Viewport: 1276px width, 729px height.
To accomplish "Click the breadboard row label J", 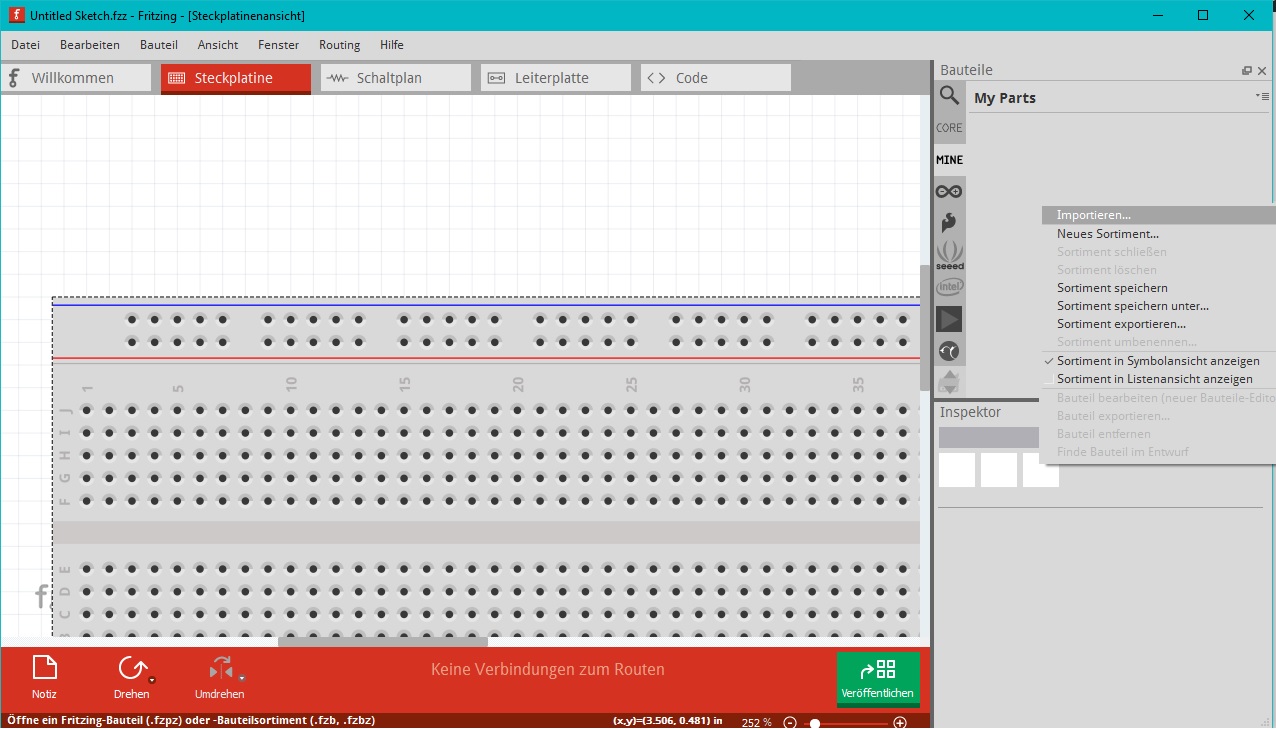I will pos(67,410).
